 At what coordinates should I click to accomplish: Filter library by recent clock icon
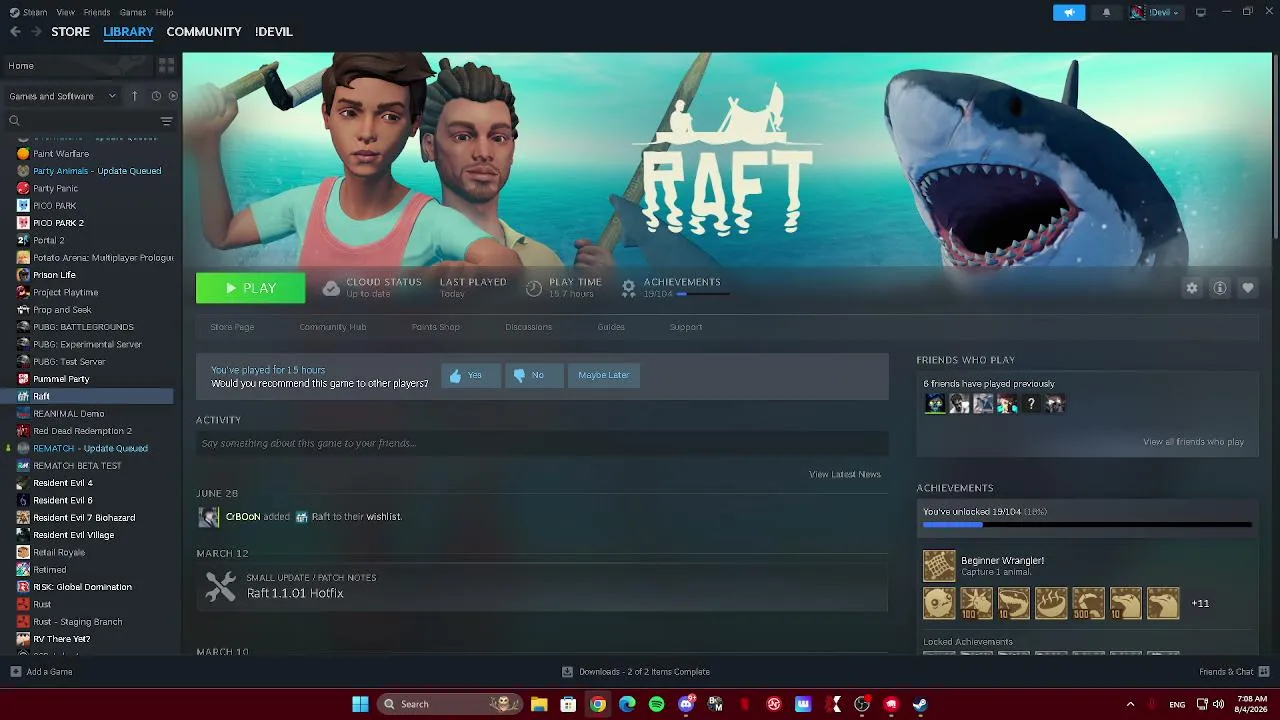[156, 96]
